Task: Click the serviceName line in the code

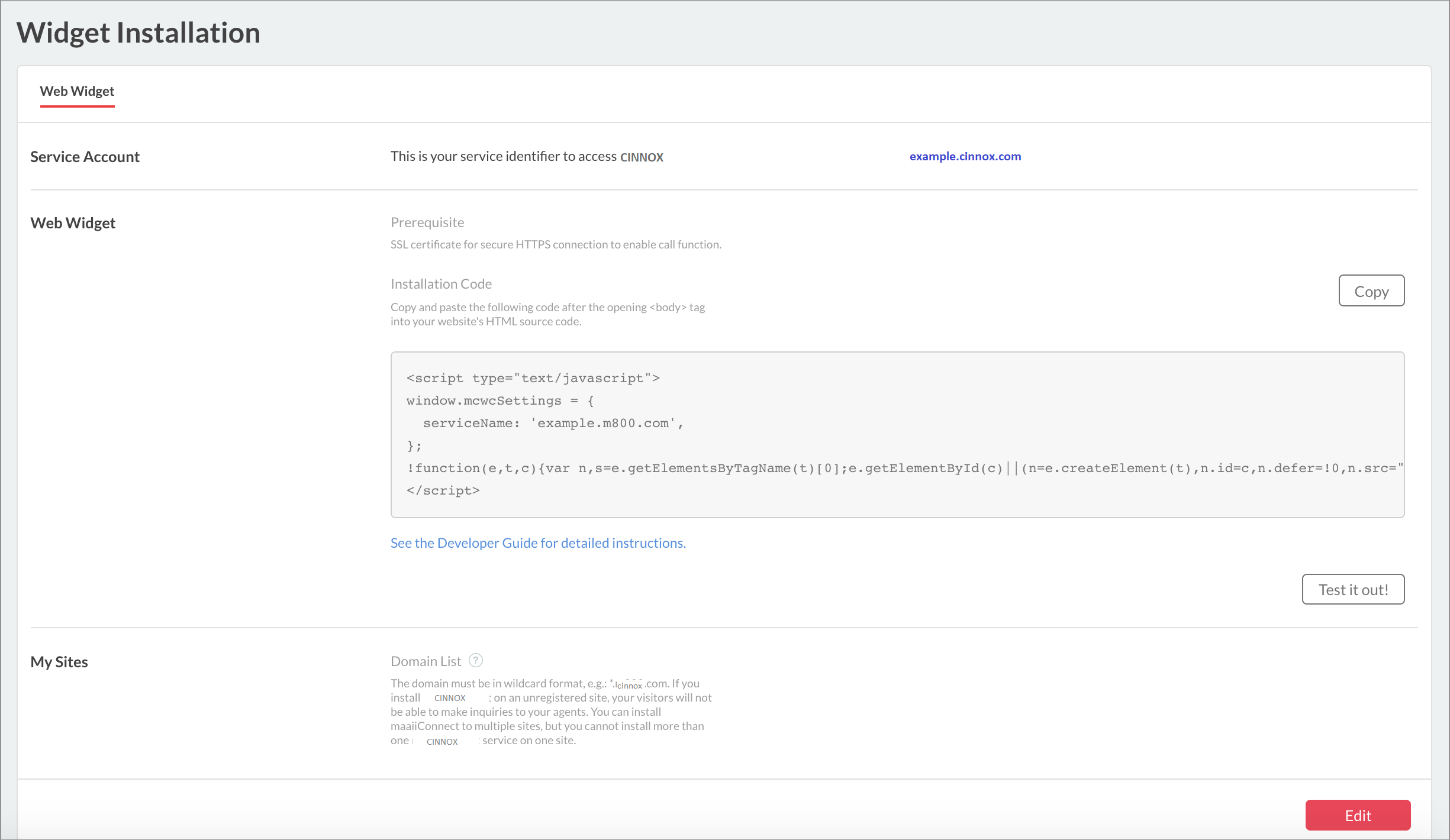Action: click(x=553, y=424)
